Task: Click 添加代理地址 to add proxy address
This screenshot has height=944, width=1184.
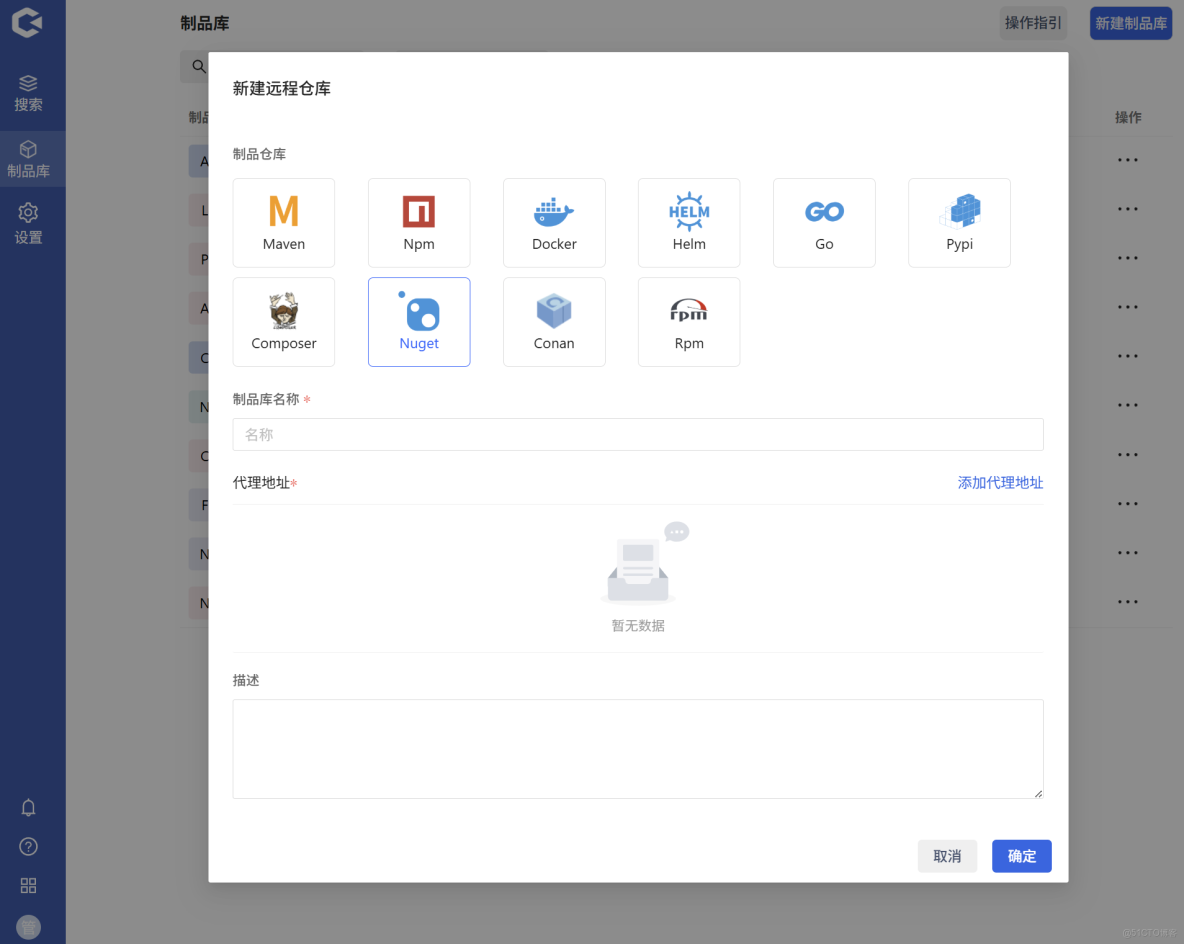Action: coord(1000,482)
